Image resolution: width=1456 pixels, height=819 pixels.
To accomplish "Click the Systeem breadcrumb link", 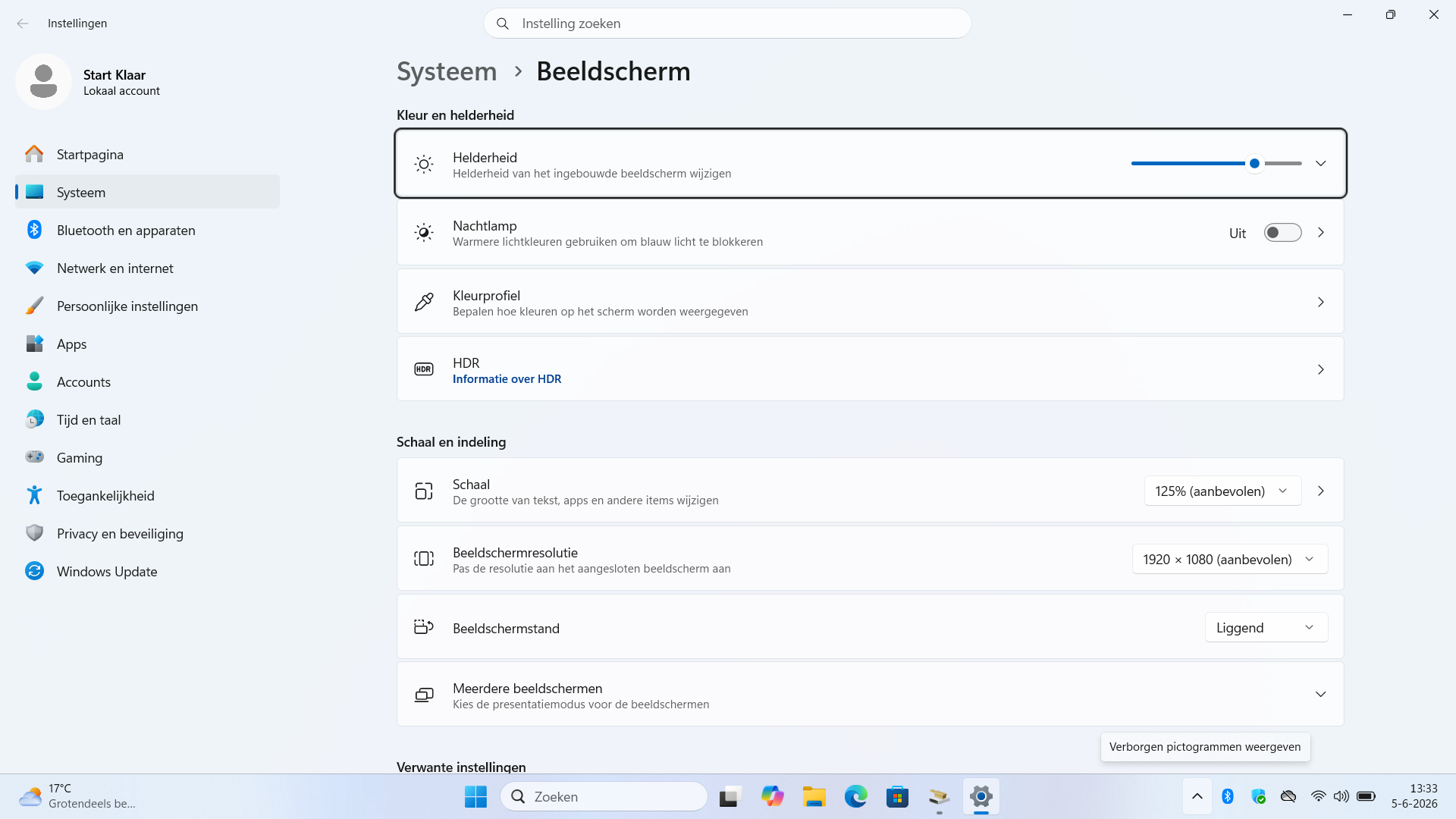I will click(x=447, y=71).
